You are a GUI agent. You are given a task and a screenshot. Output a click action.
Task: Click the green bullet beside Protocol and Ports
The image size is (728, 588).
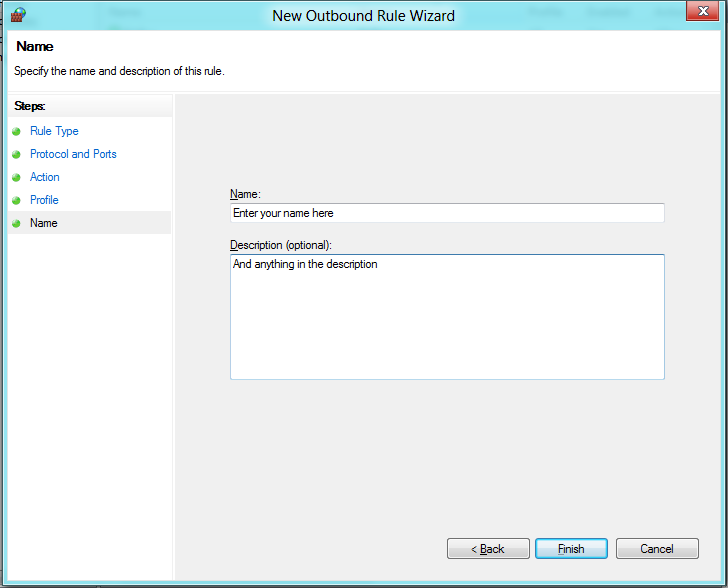pos(16,154)
